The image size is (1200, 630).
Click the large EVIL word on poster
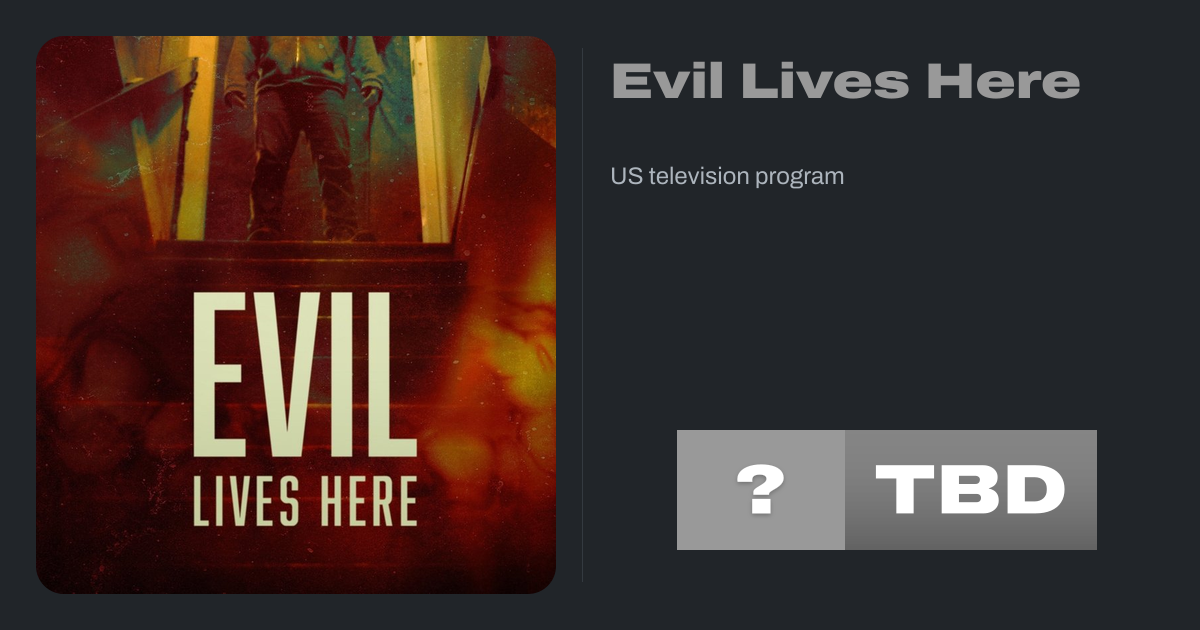click(305, 374)
